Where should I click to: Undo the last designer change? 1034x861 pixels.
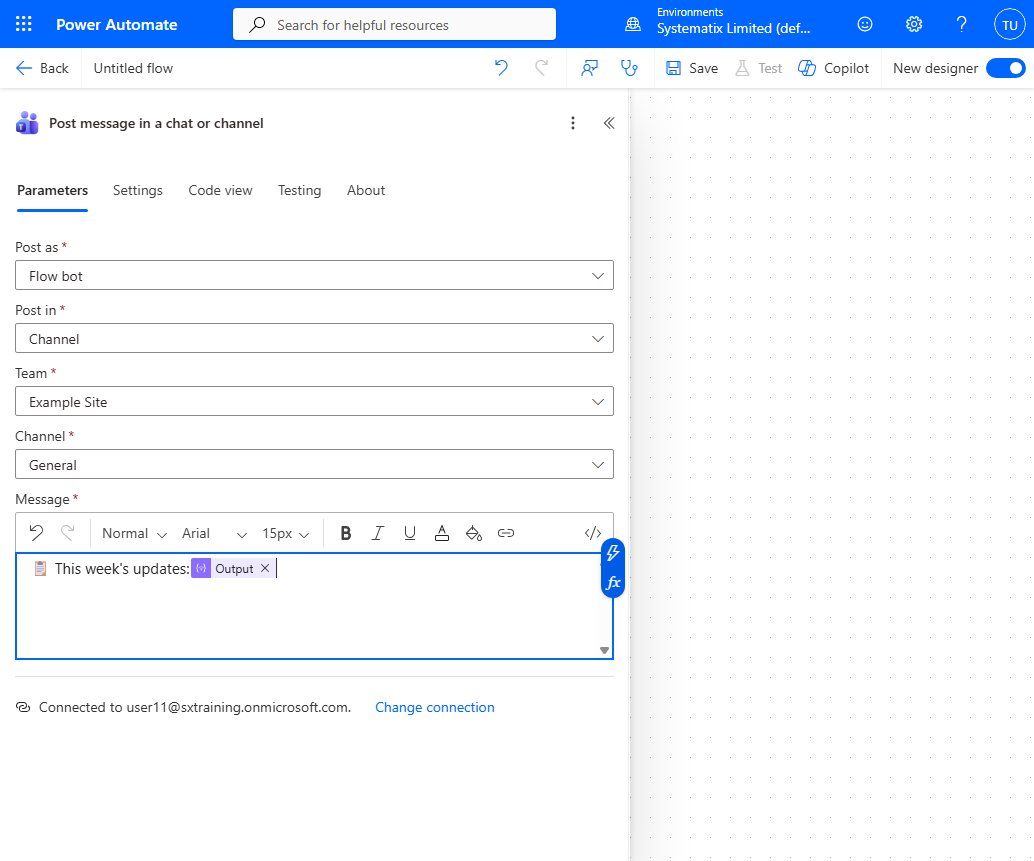point(501,68)
